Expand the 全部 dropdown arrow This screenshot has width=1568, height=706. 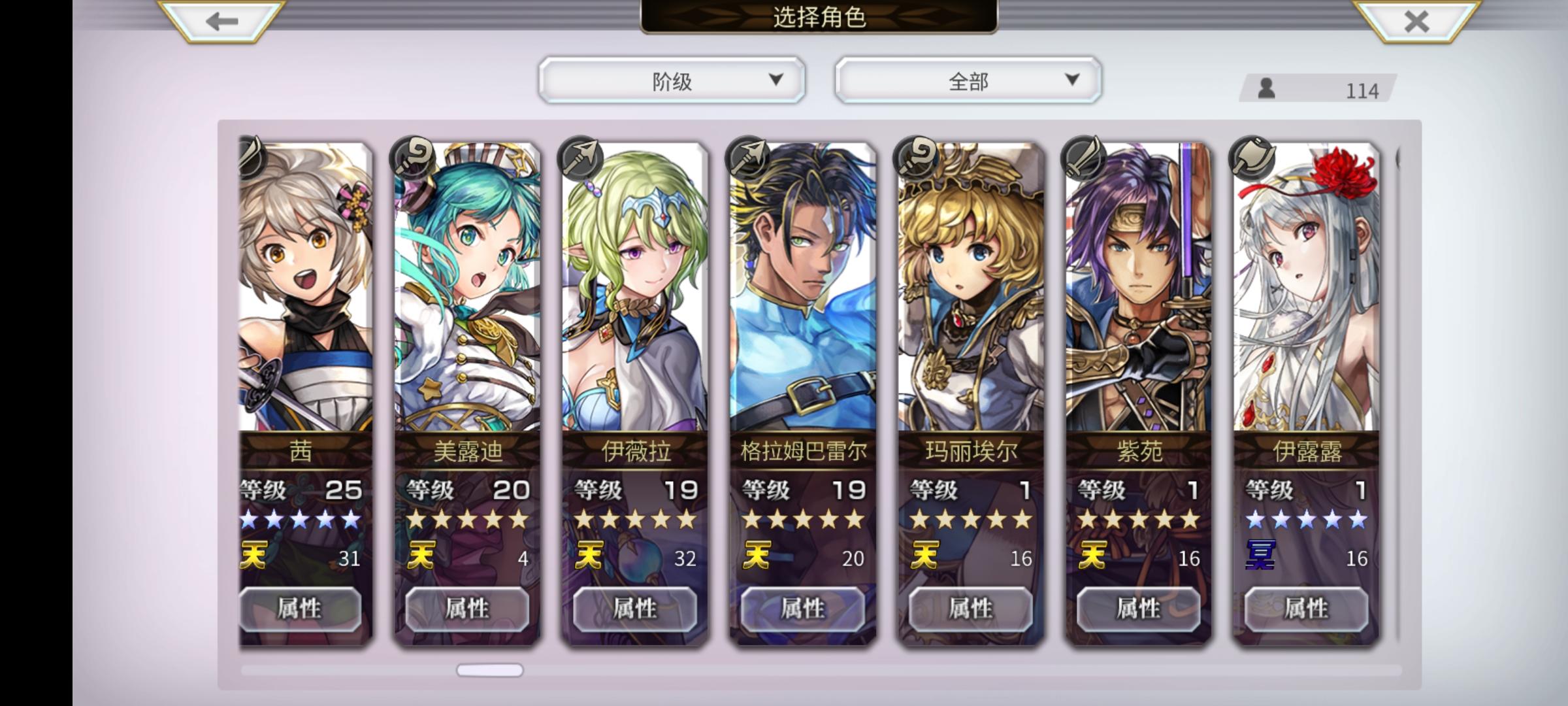pyautogui.click(x=1072, y=80)
